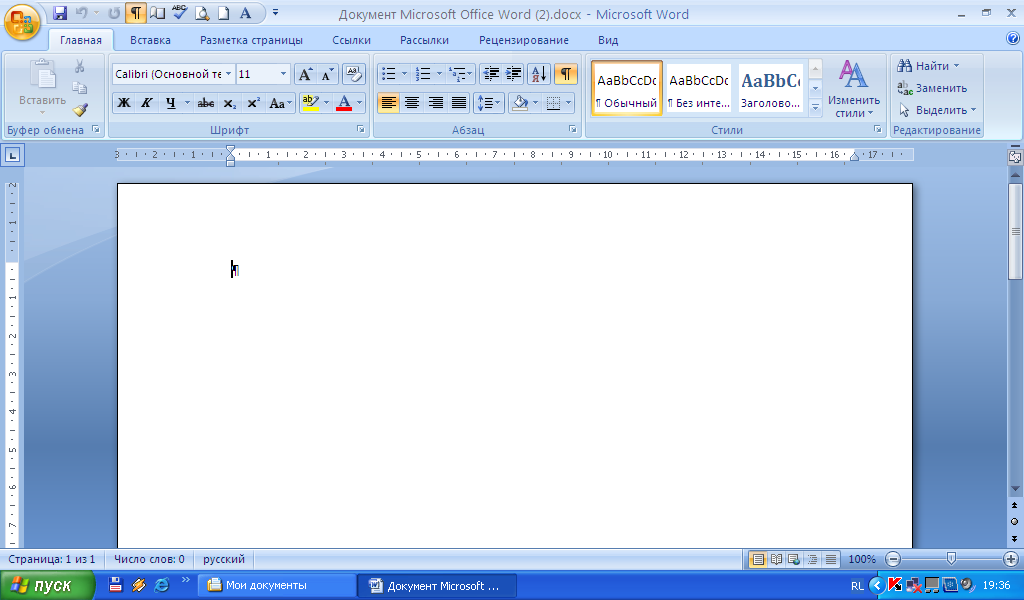Align text left
The width and height of the screenshot is (1024, 600).
pos(389,103)
